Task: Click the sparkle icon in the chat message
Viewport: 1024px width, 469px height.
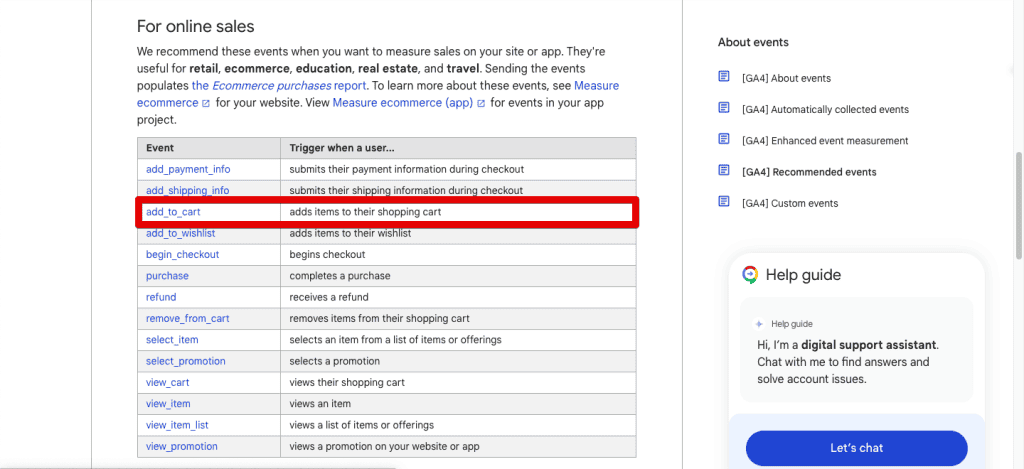Action: 760,324
